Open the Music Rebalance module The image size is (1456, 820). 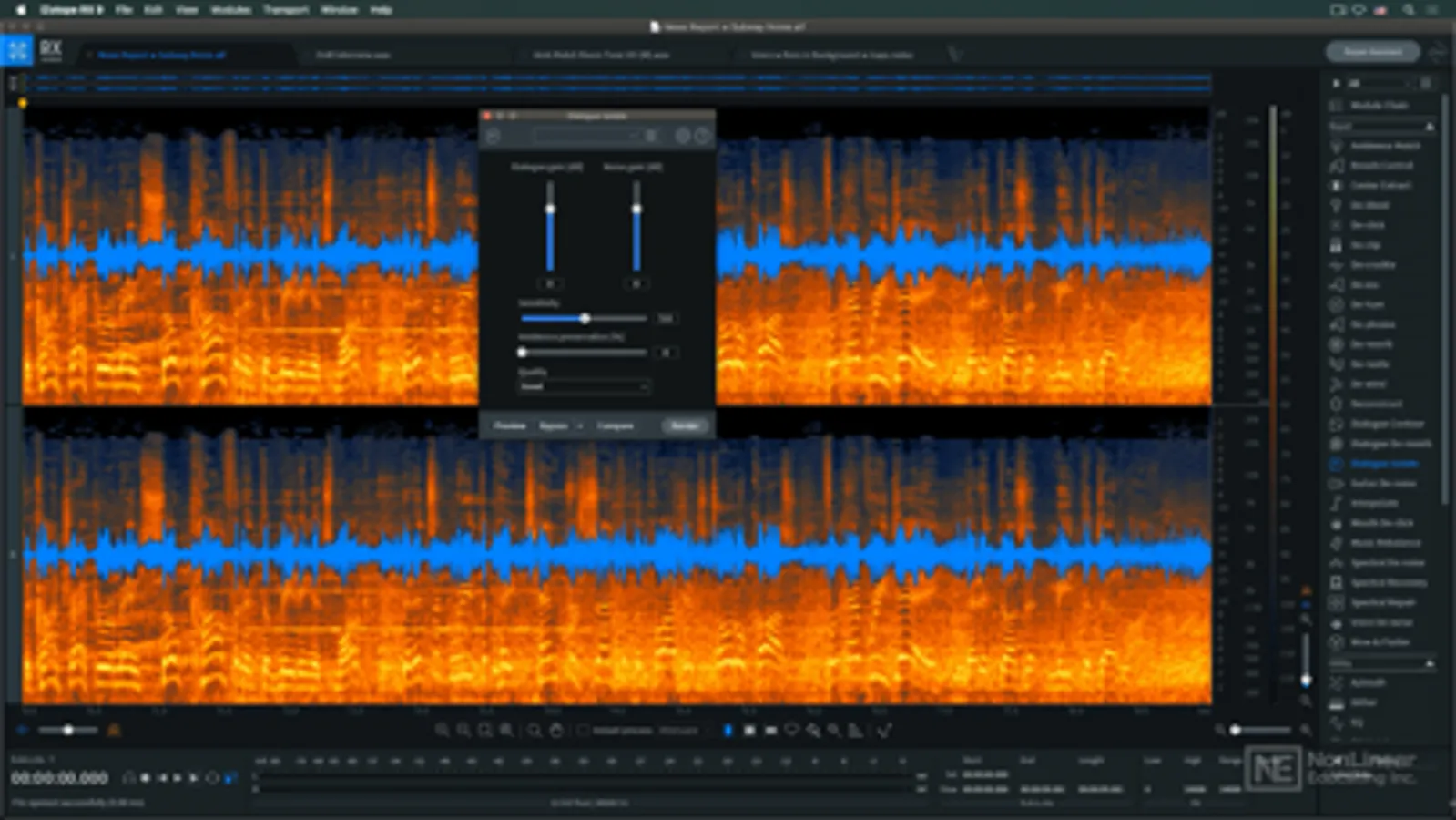point(1384,543)
